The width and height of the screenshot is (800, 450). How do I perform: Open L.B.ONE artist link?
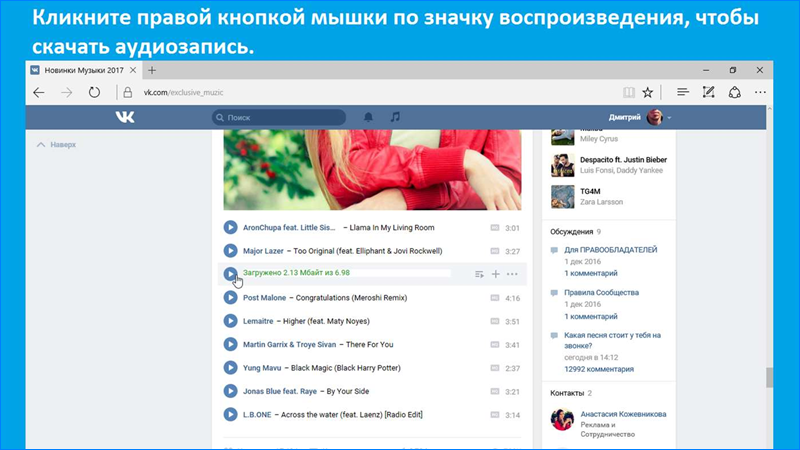[257, 415]
